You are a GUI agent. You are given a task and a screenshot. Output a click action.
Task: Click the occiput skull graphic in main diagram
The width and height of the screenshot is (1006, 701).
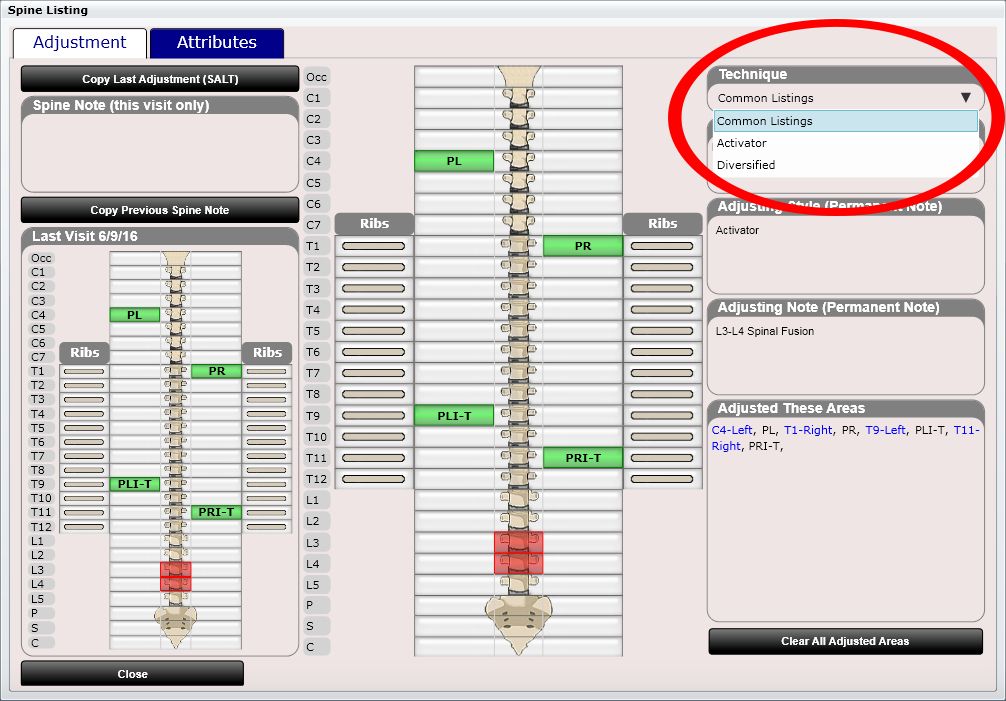(518, 78)
